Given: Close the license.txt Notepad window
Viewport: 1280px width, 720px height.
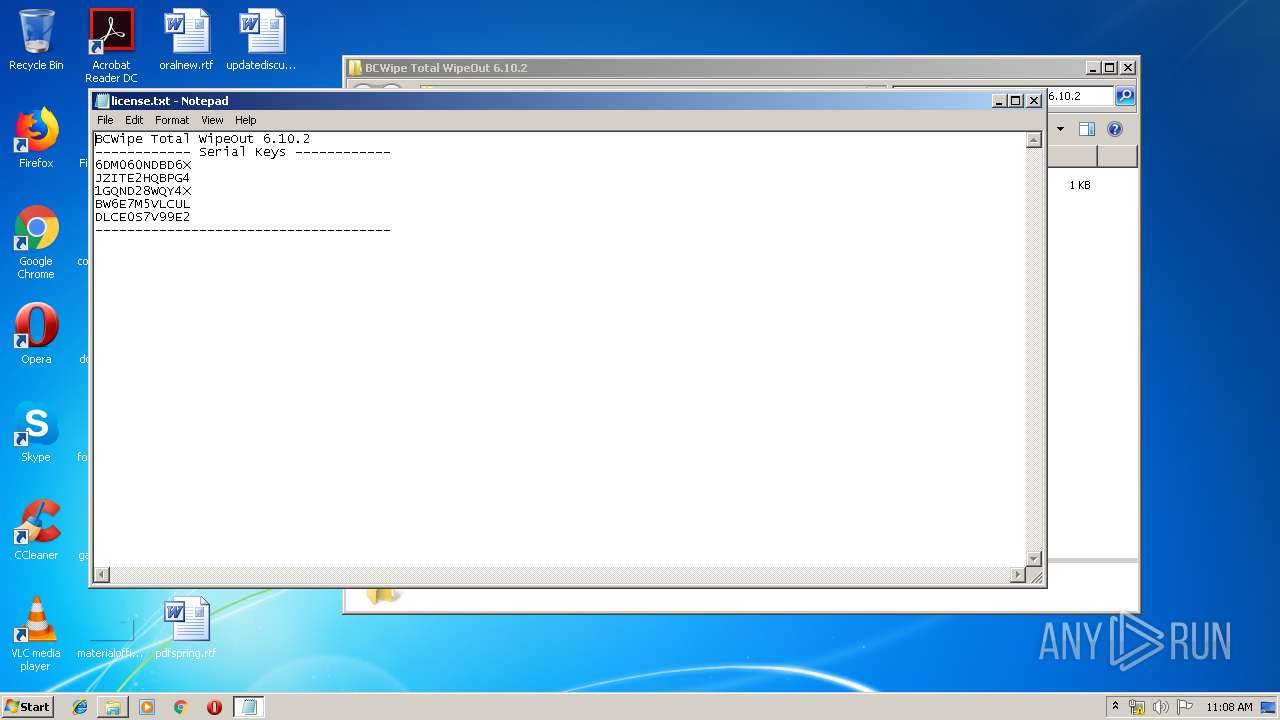Looking at the screenshot, I should [1034, 101].
